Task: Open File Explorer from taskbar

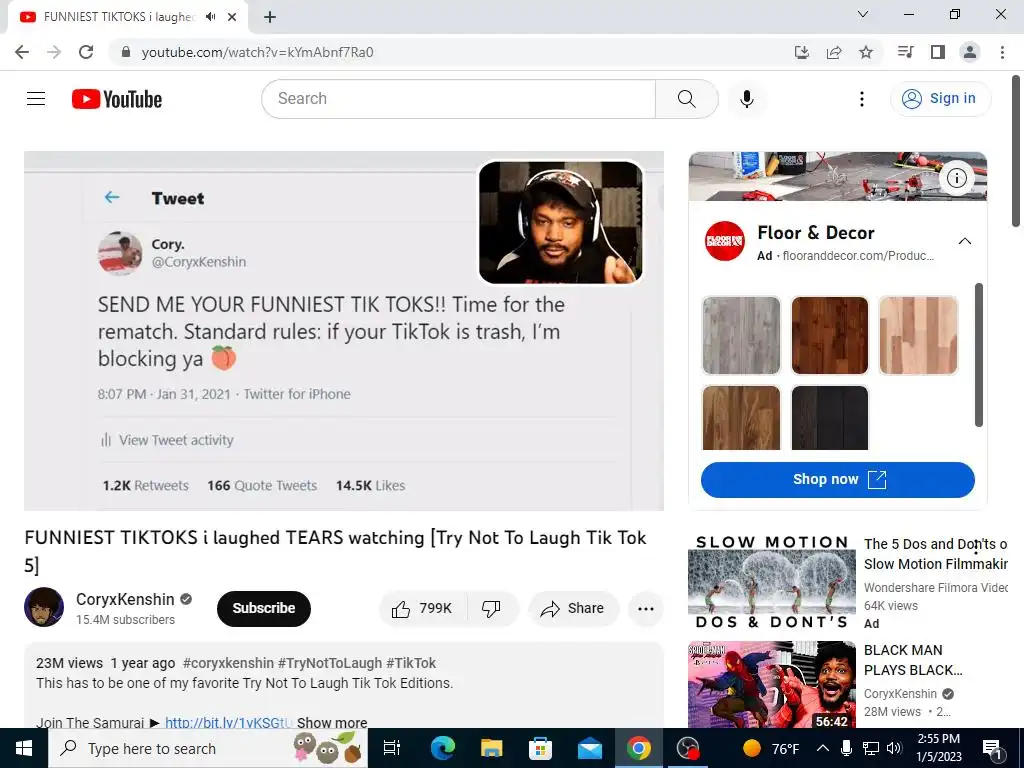Action: click(491, 748)
